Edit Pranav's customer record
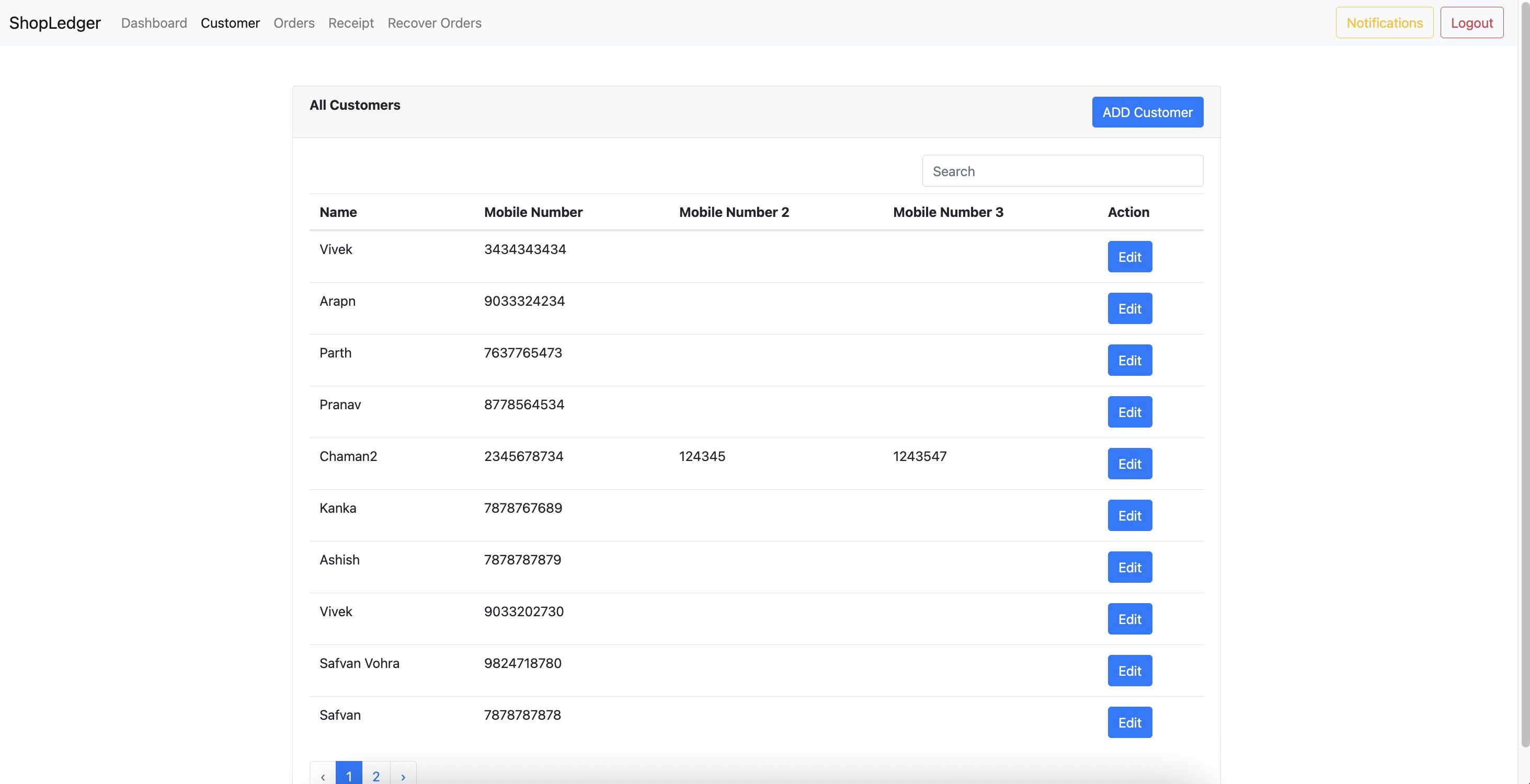 click(1129, 412)
